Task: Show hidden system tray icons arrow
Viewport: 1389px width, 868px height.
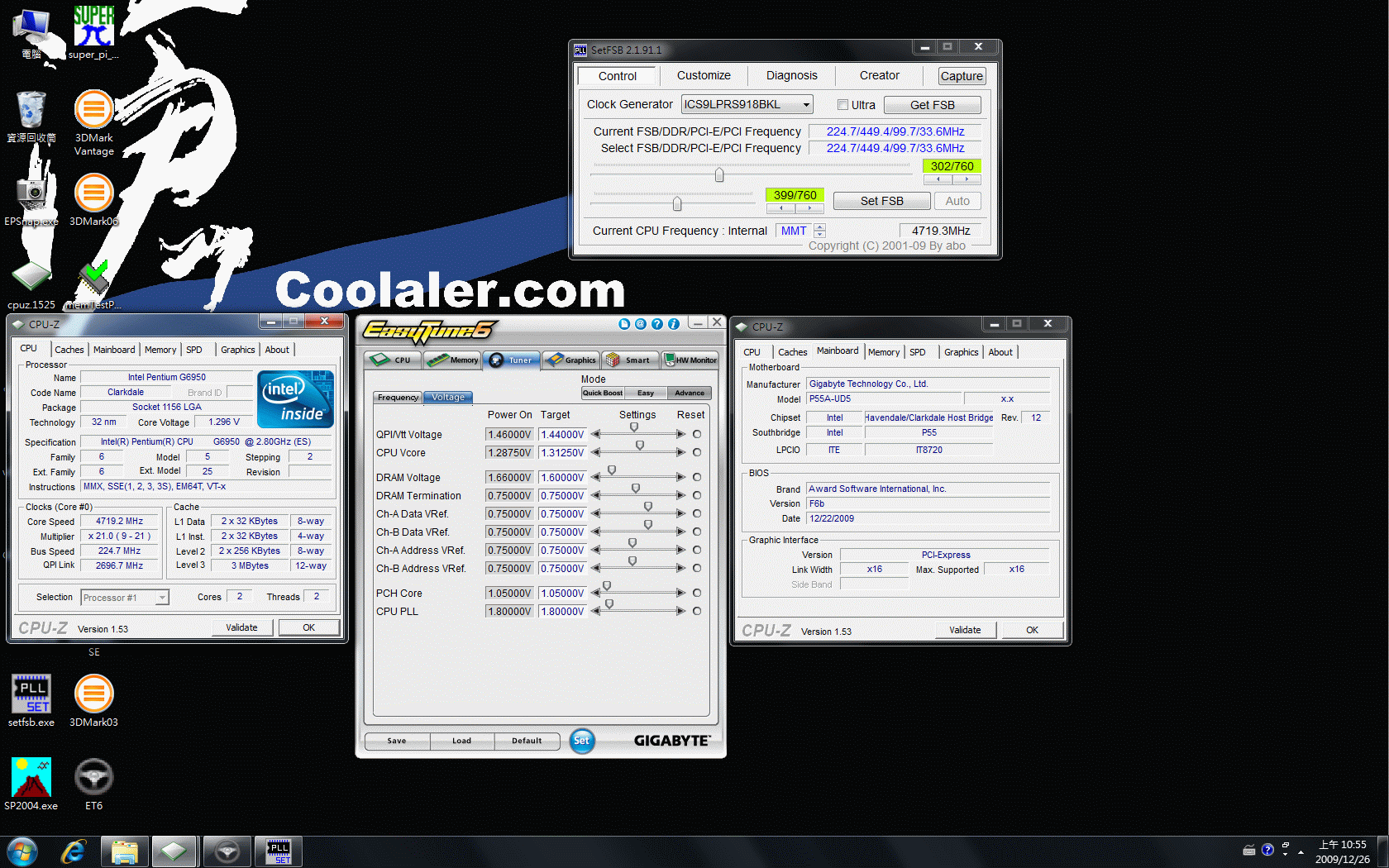Action: [x=1301, y=851]
